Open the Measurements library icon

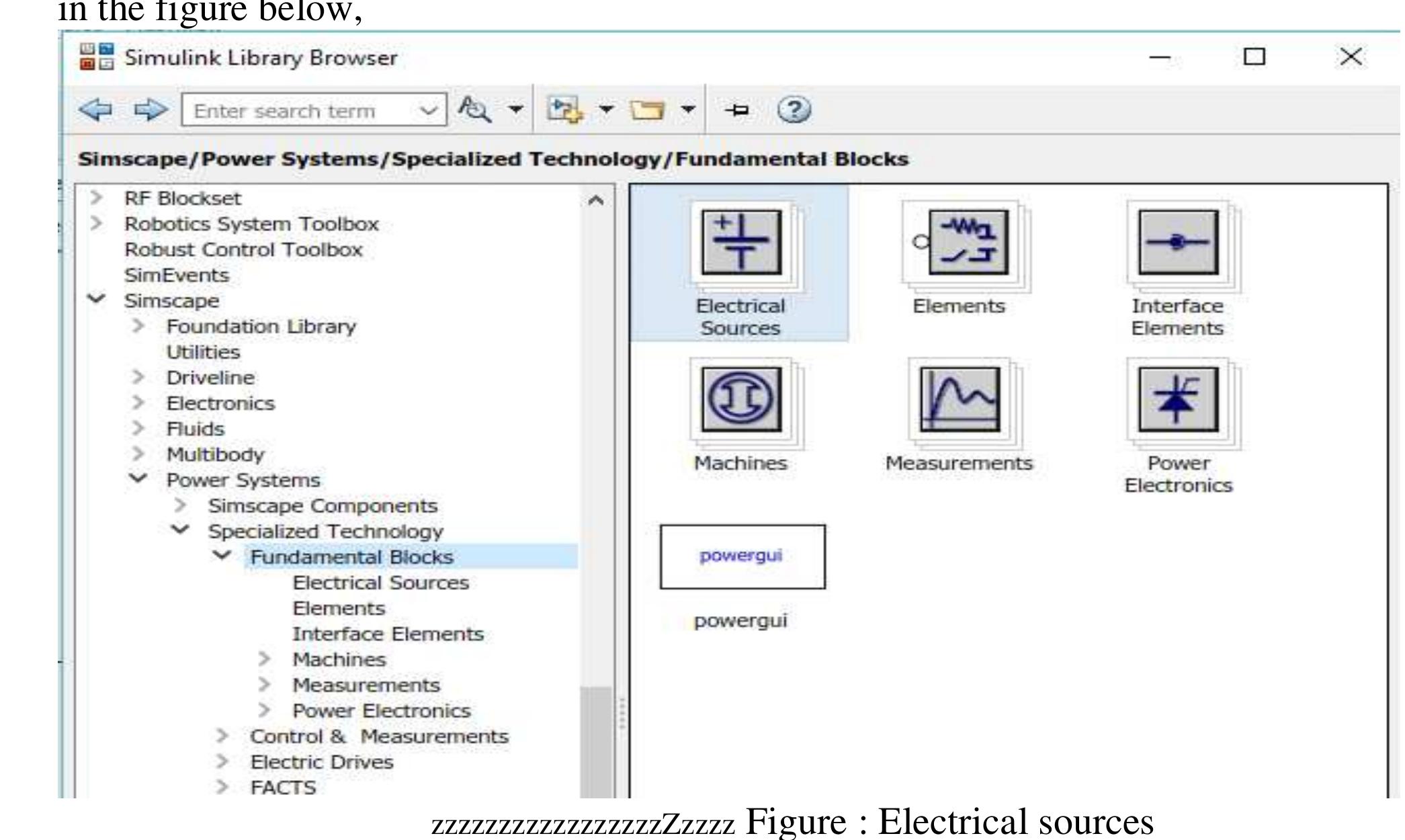pyautogui.click(x=959, y=399)
